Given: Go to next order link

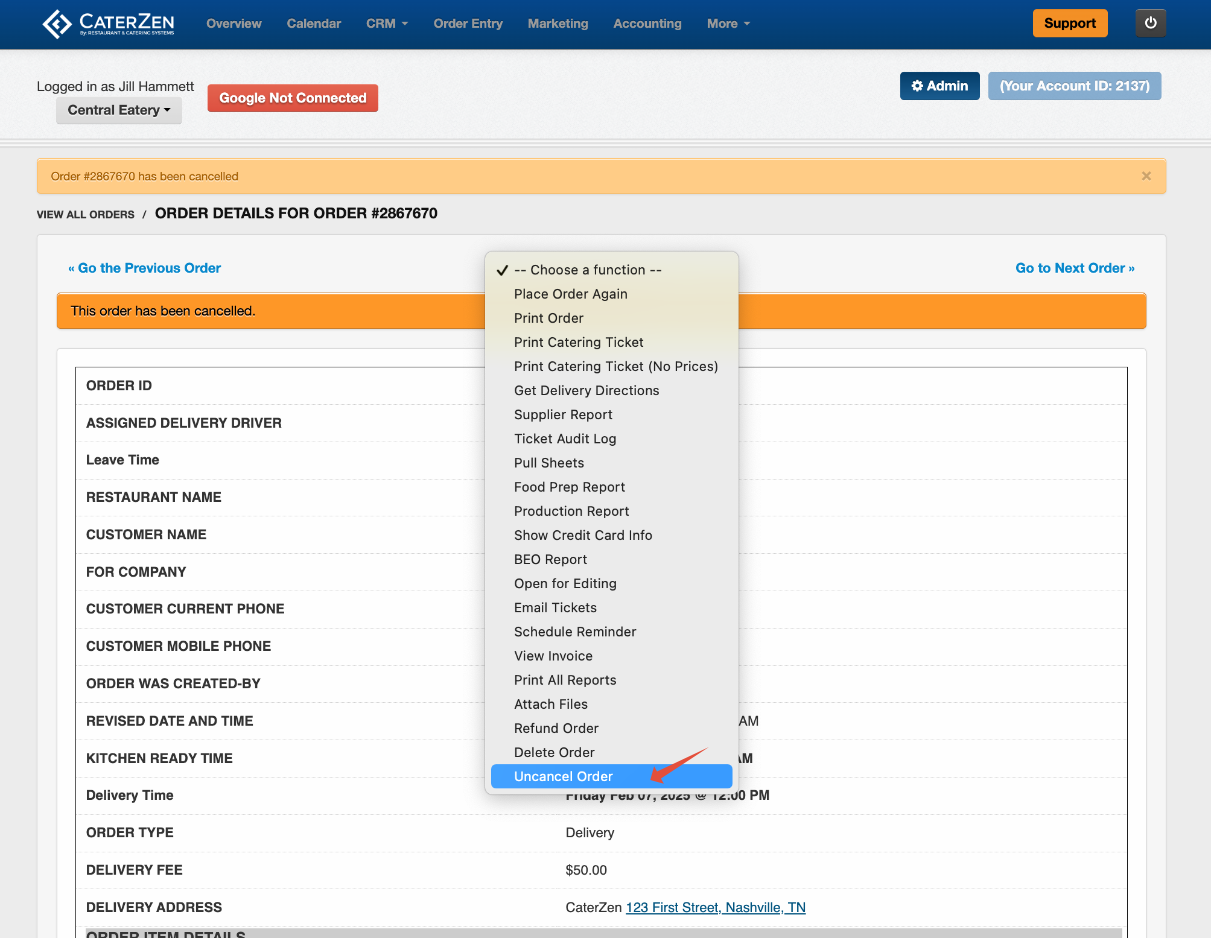Looking at the screenshot, I should click(x=1075, y=268).
